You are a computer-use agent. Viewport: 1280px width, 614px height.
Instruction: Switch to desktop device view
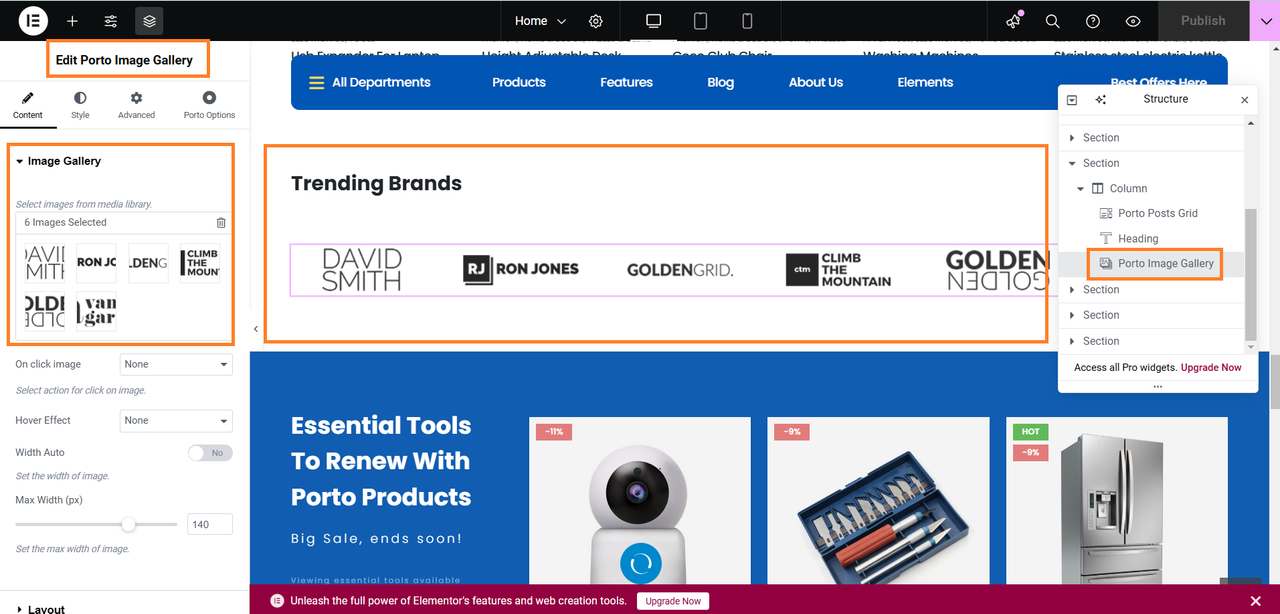[x=654, y=21]
